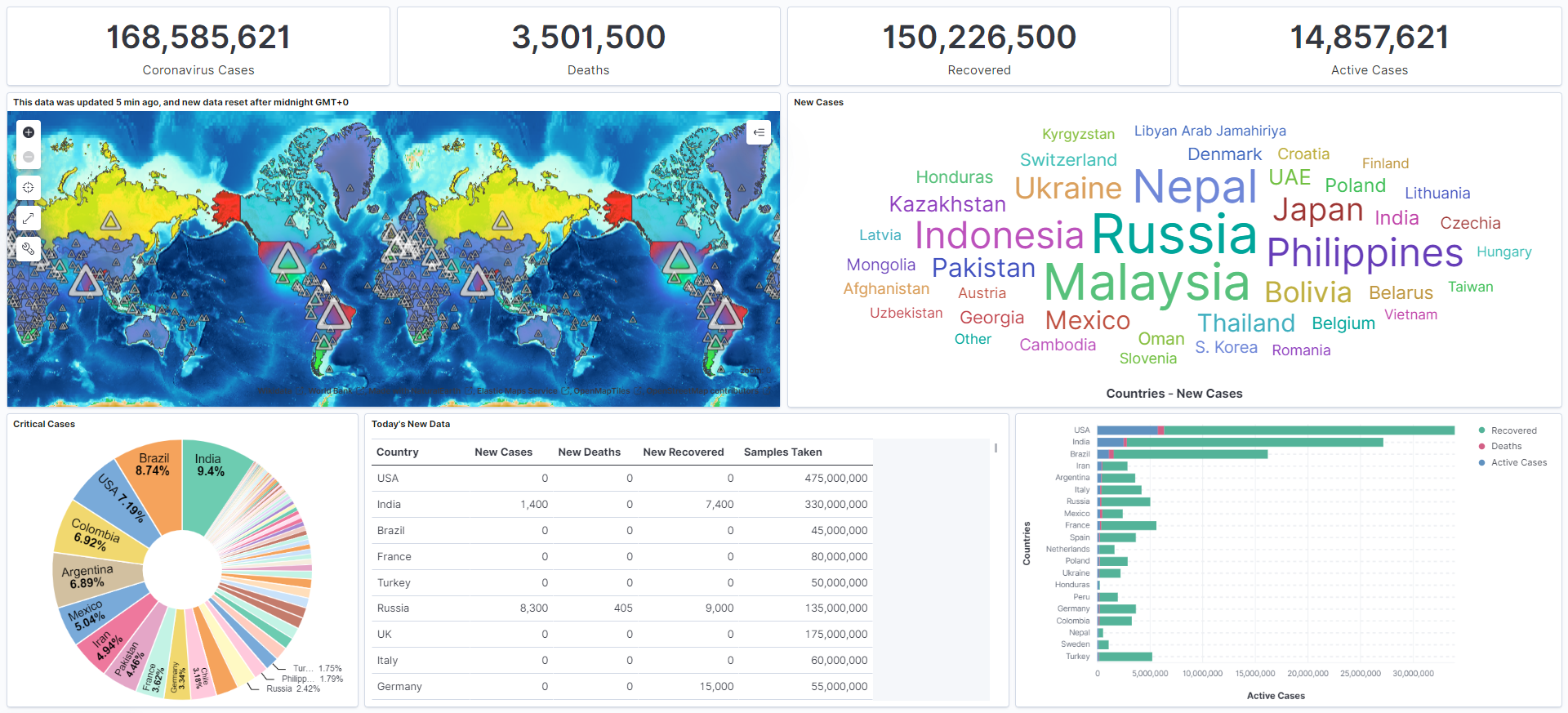The height and width of the screenshot is (713, 1568).
Task: Select Thailand in the word cloud
Action: click(x=1246, y=323)
